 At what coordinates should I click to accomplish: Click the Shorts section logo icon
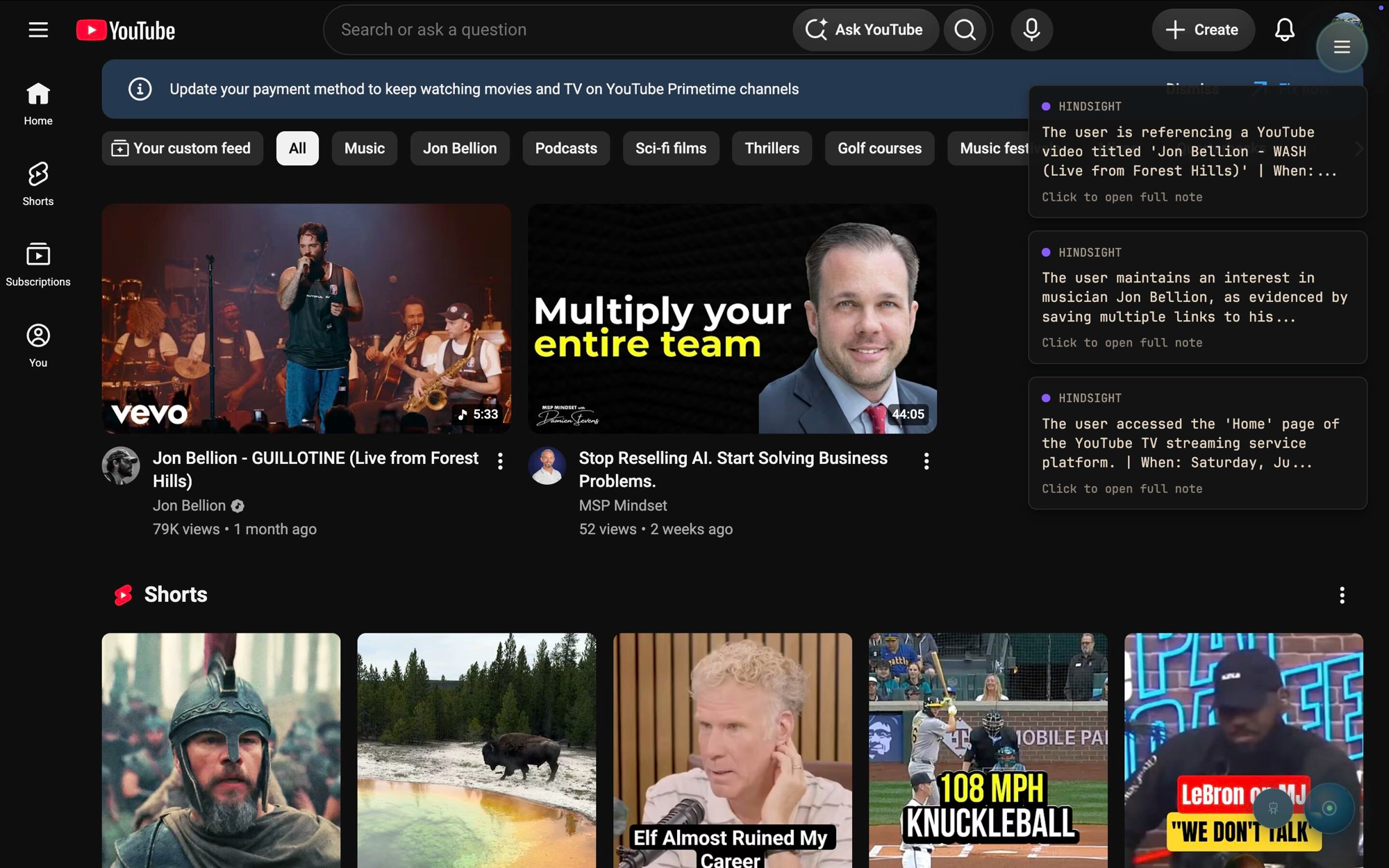(123, 595)
